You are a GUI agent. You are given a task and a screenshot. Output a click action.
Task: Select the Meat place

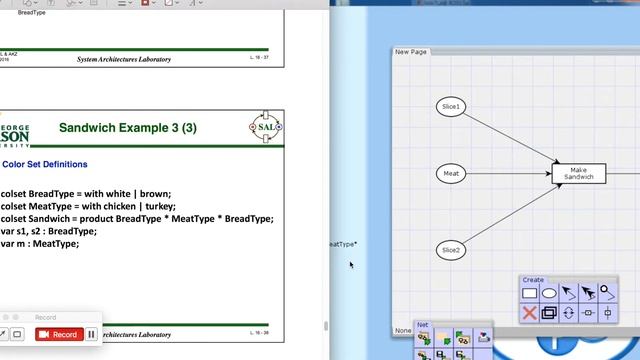451,173
